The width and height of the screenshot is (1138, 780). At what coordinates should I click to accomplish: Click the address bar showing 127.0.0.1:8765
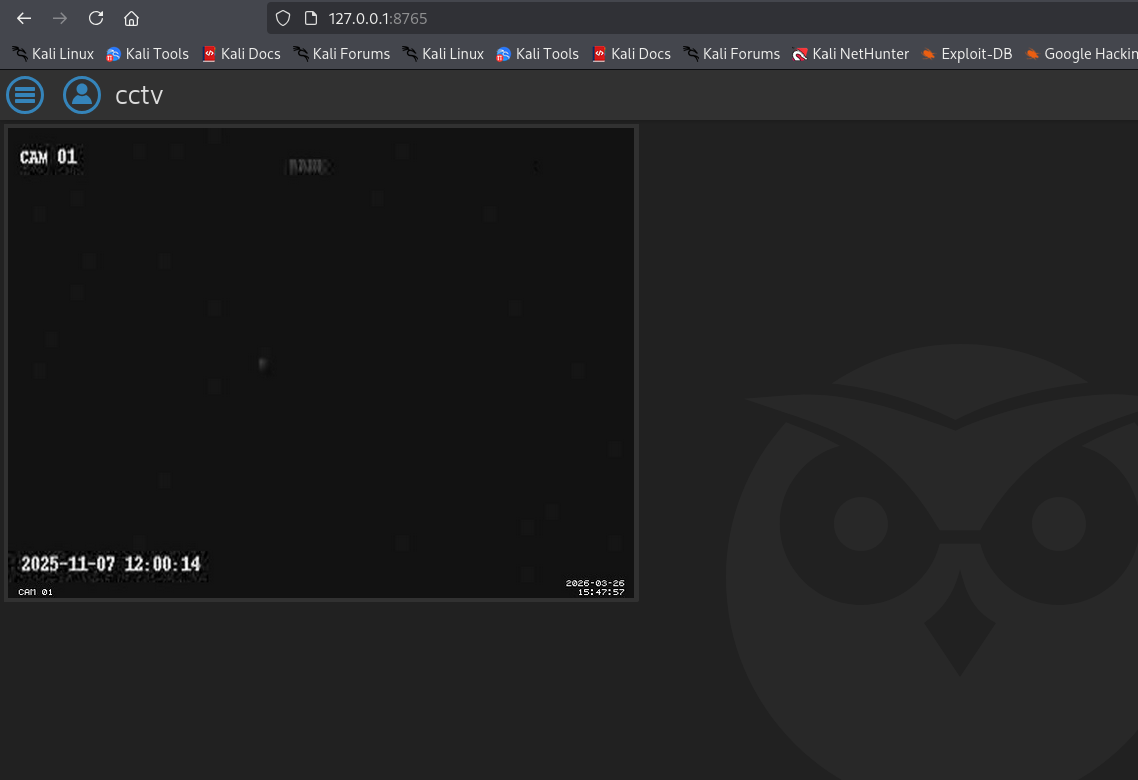(x=700, y=18)
